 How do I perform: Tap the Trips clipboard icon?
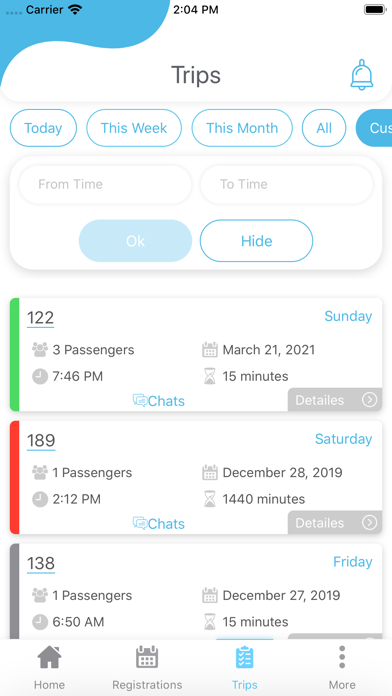(245, 657)
